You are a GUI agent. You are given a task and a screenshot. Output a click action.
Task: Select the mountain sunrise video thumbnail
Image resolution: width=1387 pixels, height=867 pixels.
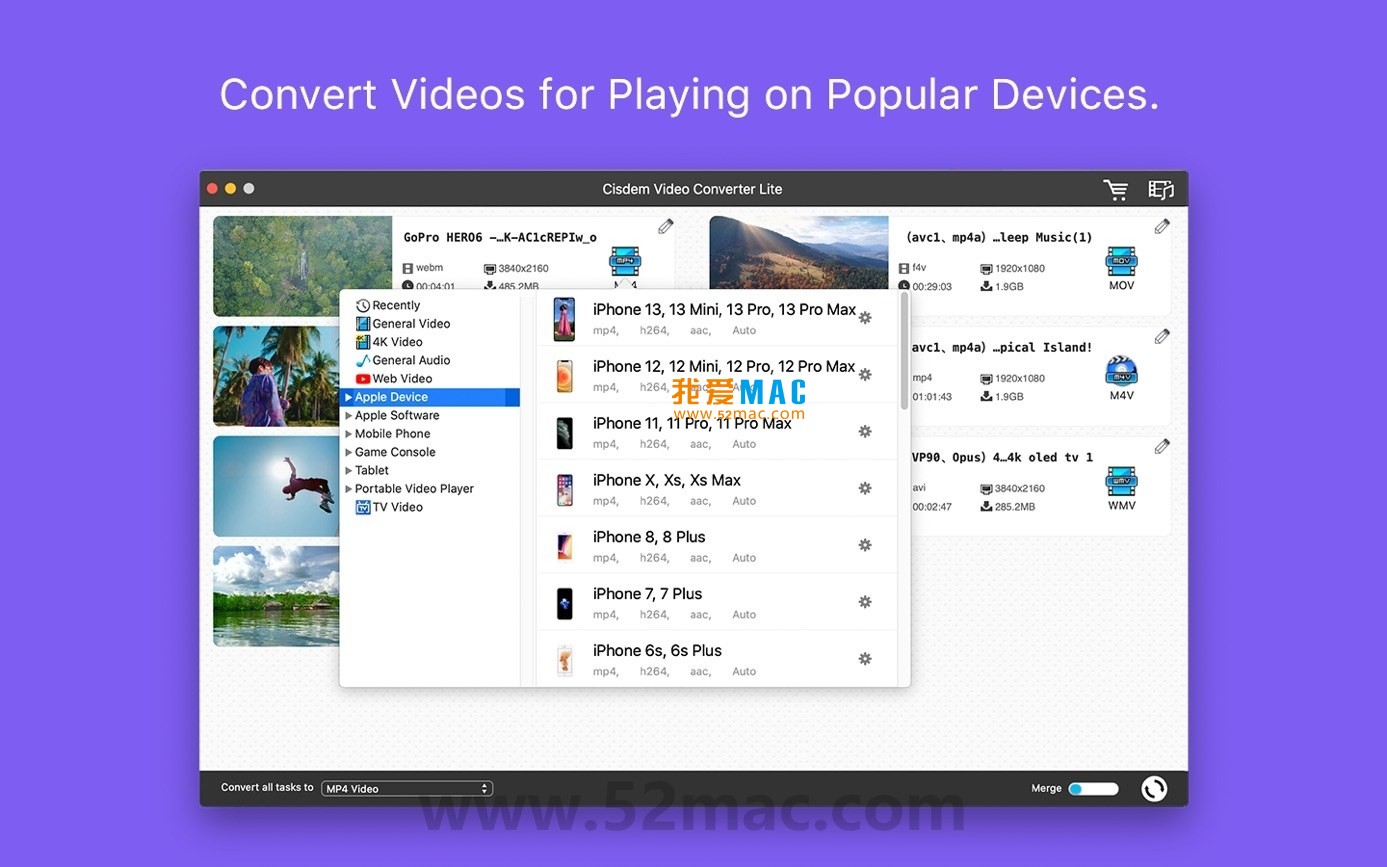click(x=799, y=254)
